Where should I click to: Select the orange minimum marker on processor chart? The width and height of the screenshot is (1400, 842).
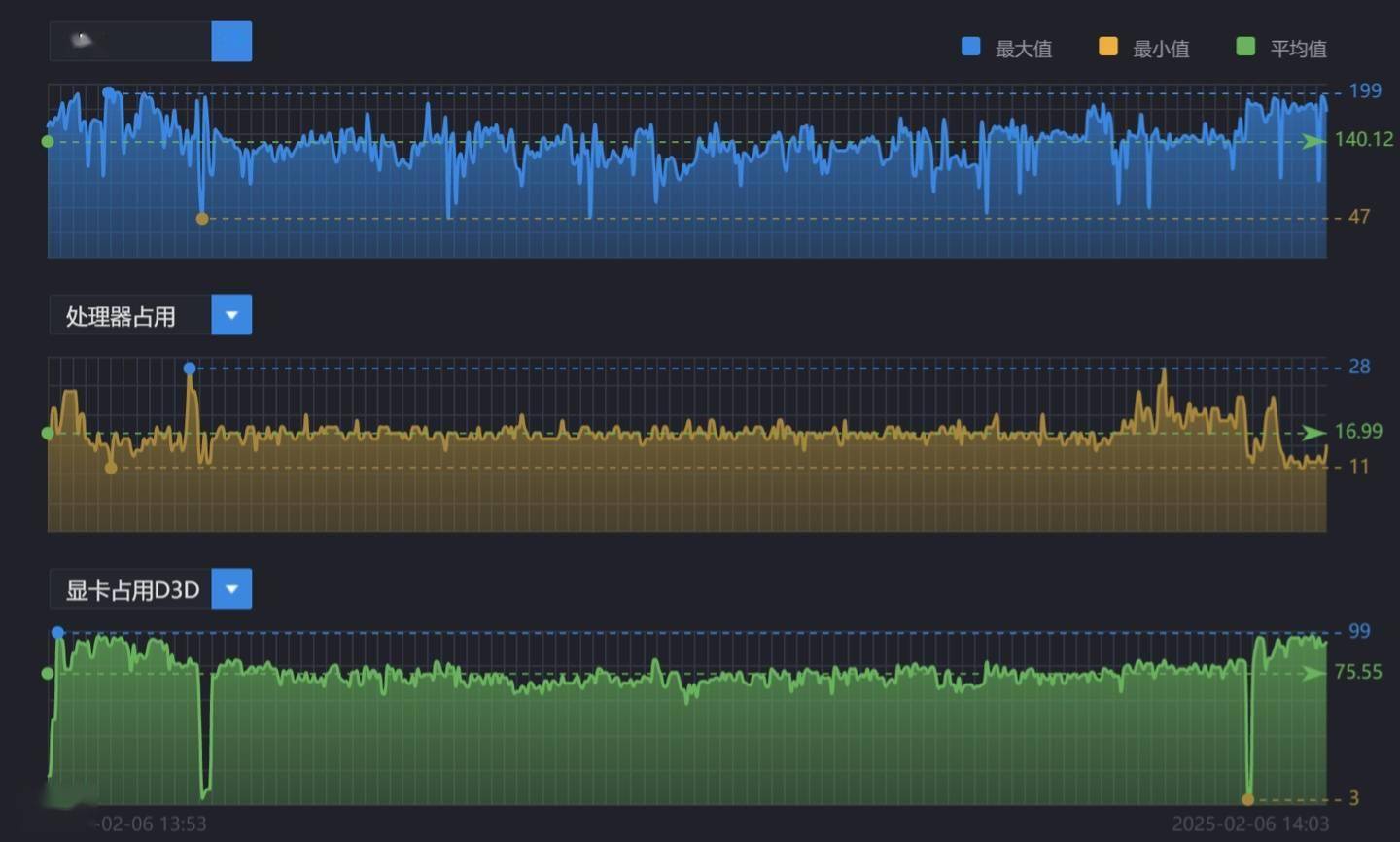pyautogui.click(x=111, y=468)
